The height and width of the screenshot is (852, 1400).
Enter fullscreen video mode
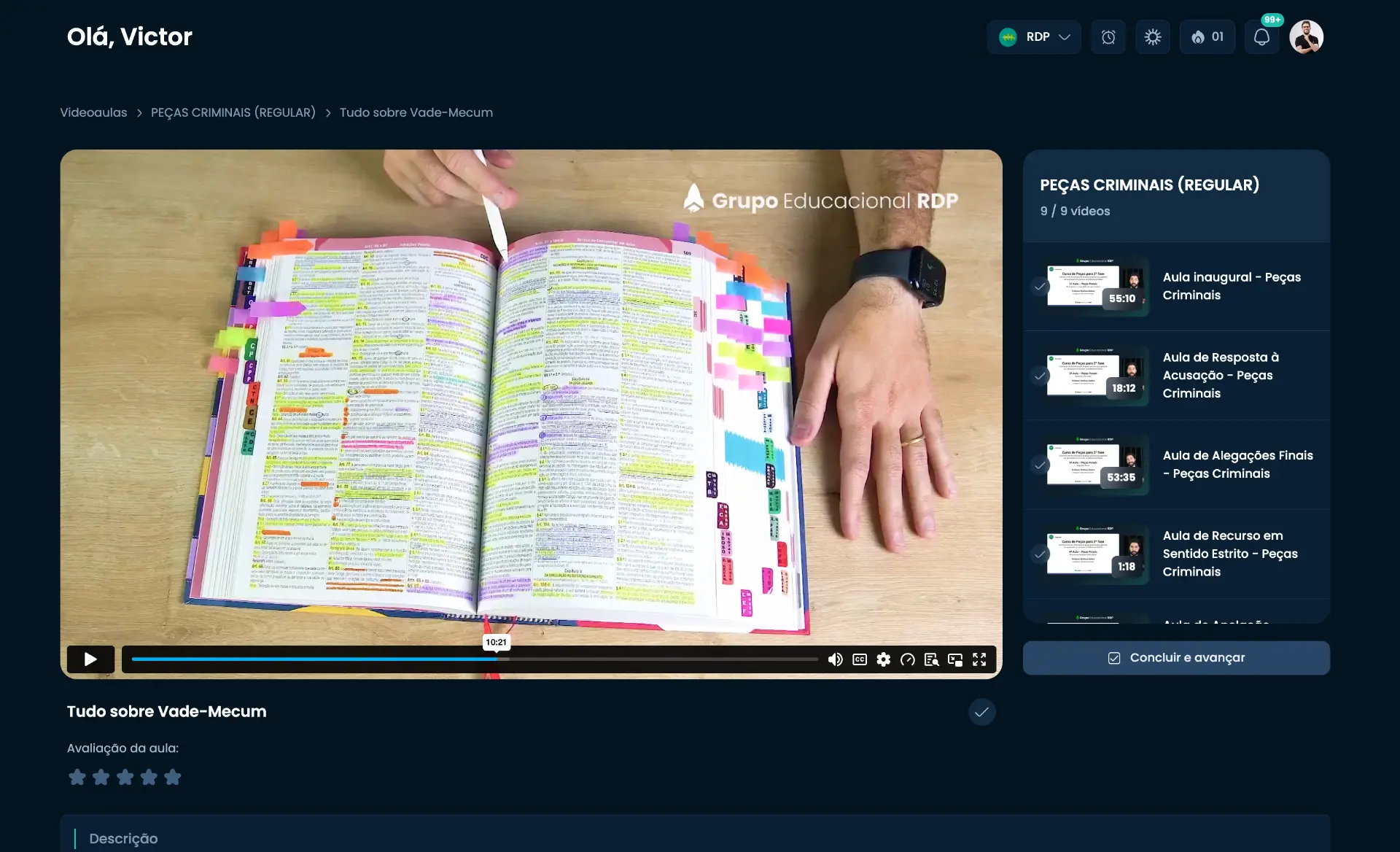point(979,659)
